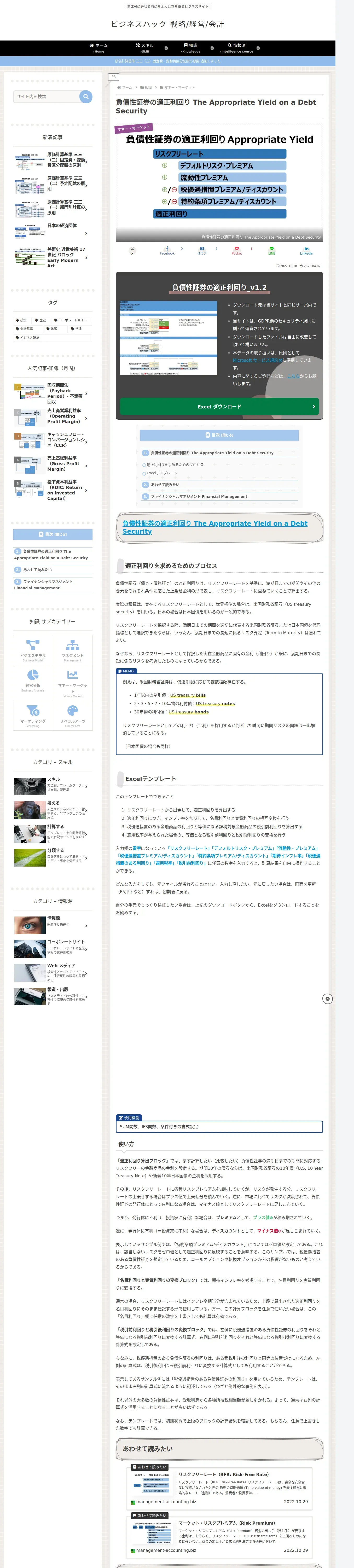
Task: Save article to Pocket icon
Action: (237, 250)
